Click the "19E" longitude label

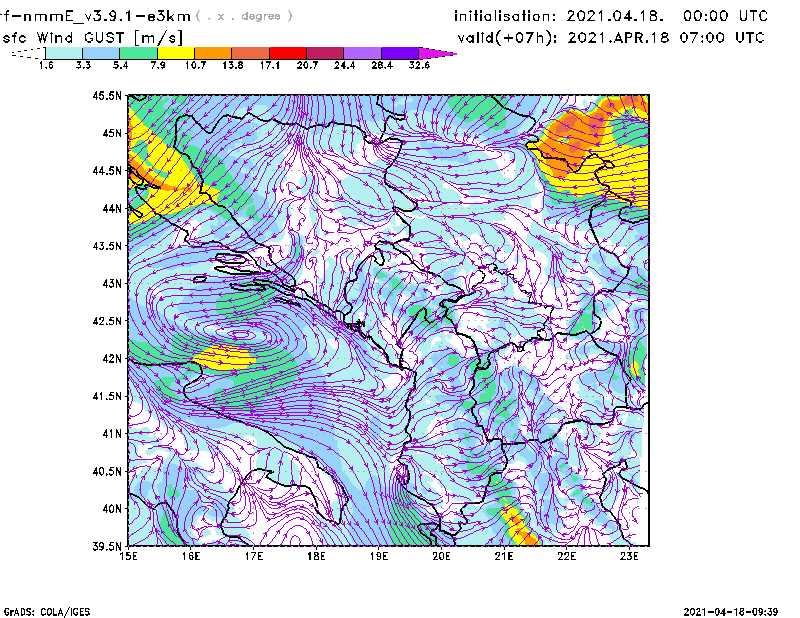click(379, 556)
